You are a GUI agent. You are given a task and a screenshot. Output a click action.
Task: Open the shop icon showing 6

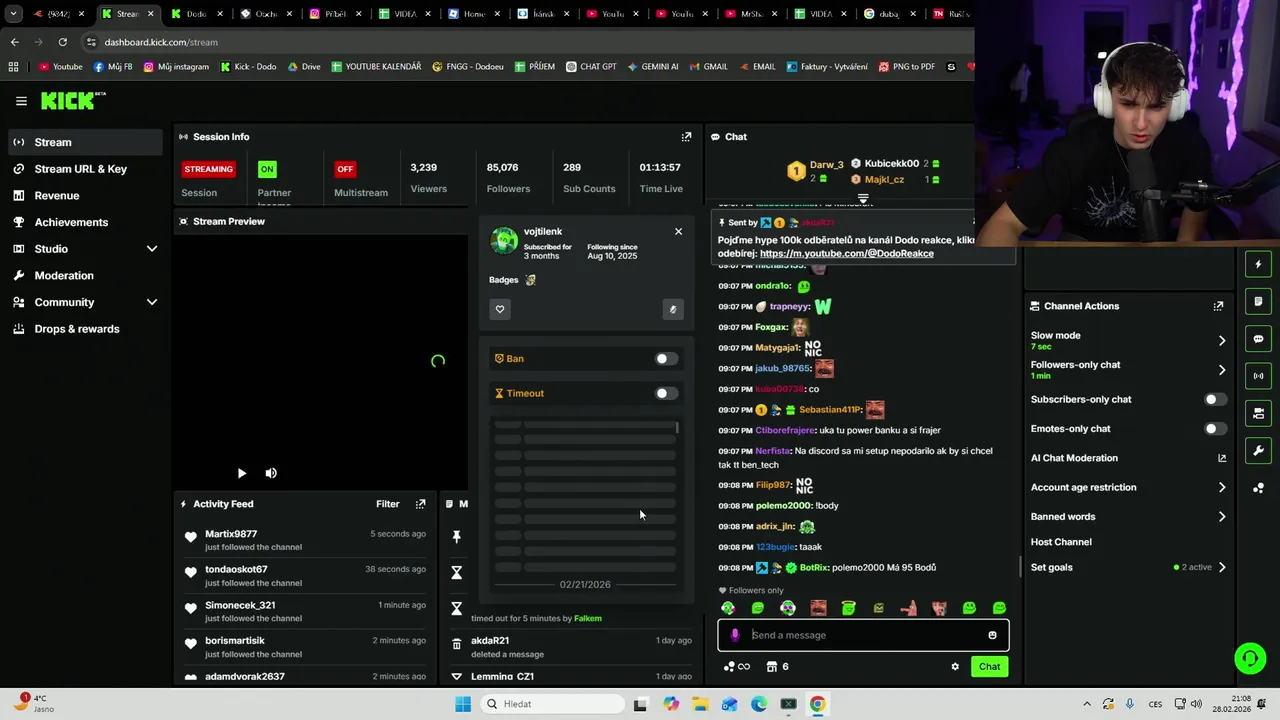[777, 667]
